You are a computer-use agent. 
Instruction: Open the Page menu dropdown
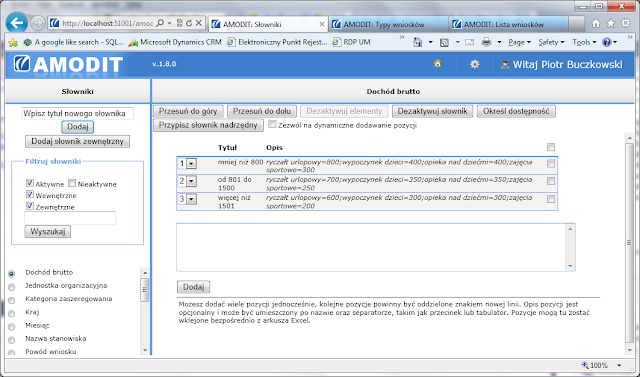[519, 42]
